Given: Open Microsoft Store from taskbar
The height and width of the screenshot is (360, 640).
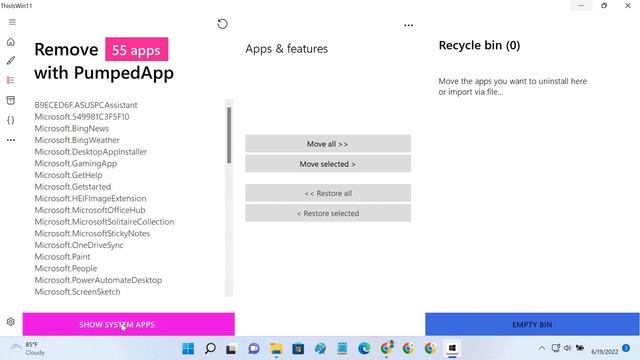Looking at the screenshot, I should [x=298, y=349].
